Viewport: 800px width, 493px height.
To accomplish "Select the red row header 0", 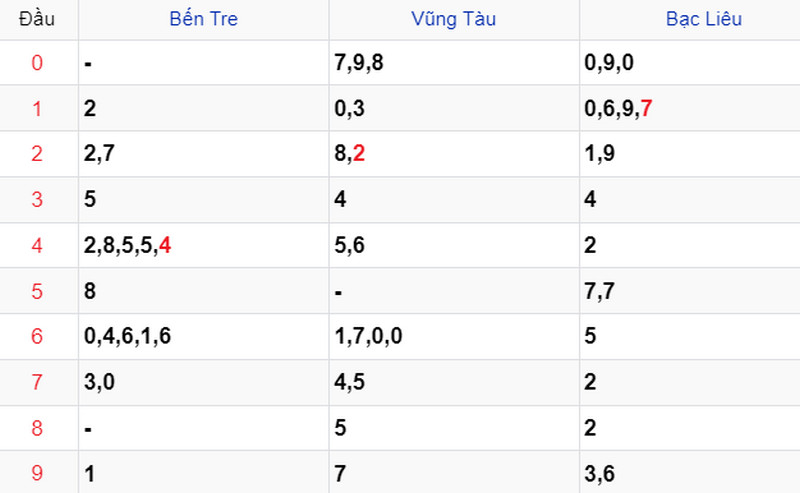I will [x=37, y=63].
